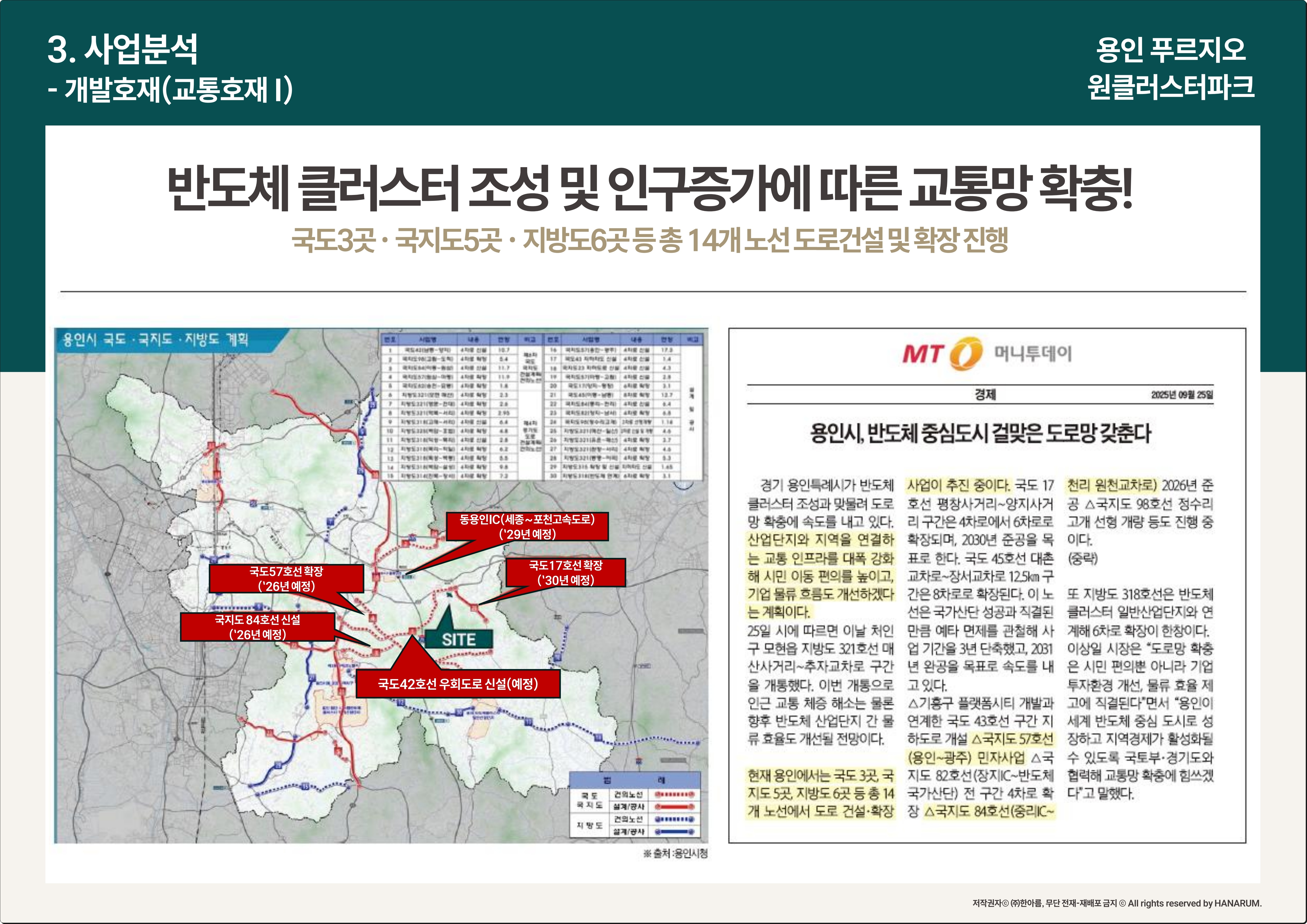The width and height of the screenshot is (1307, 924).
Task: Click the article date 2025년 09월 25일
Action: tap(1182, 395)
